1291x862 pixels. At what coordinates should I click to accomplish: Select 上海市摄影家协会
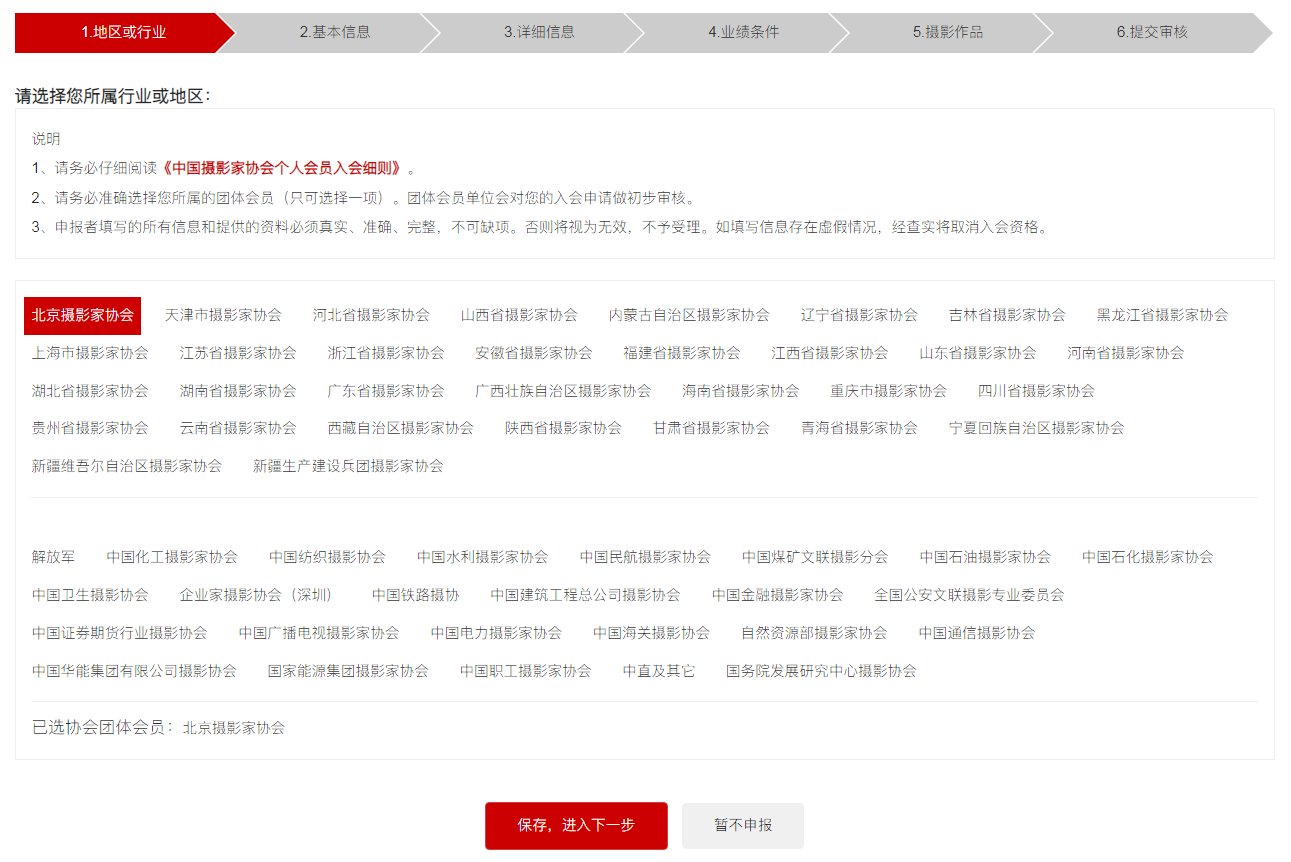[90, 353]
